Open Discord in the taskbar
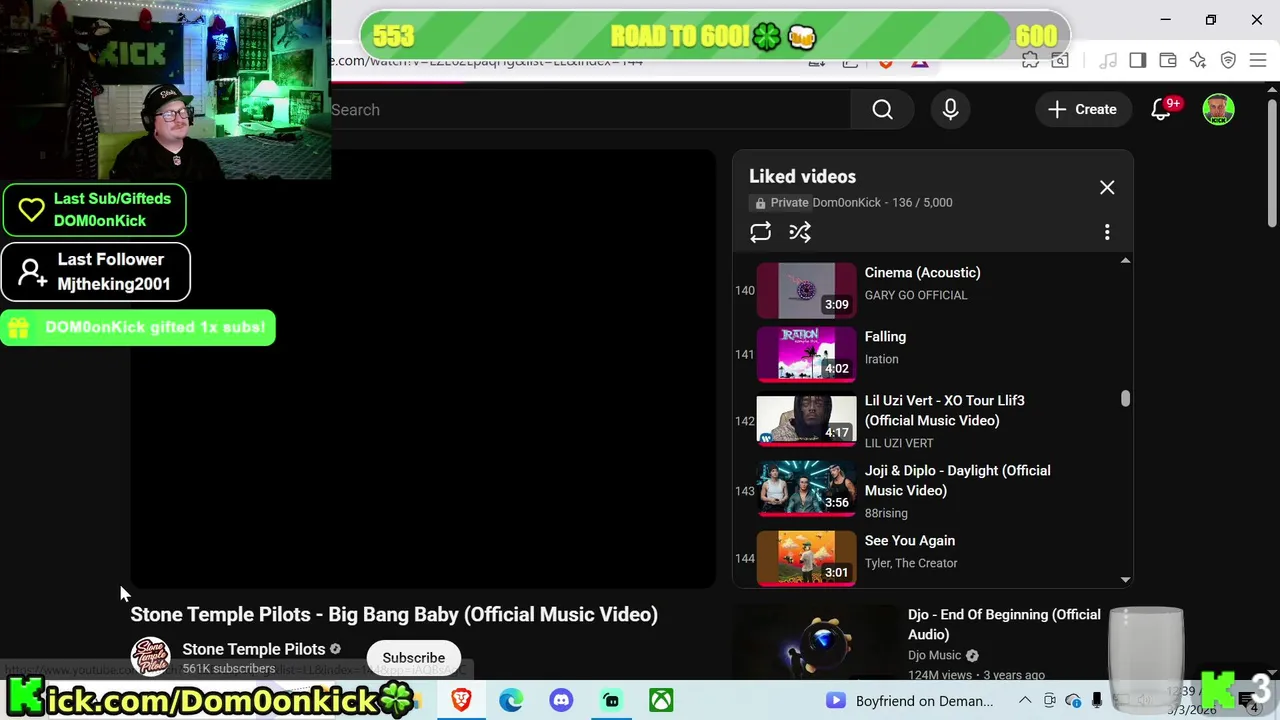 coord(561,700)
